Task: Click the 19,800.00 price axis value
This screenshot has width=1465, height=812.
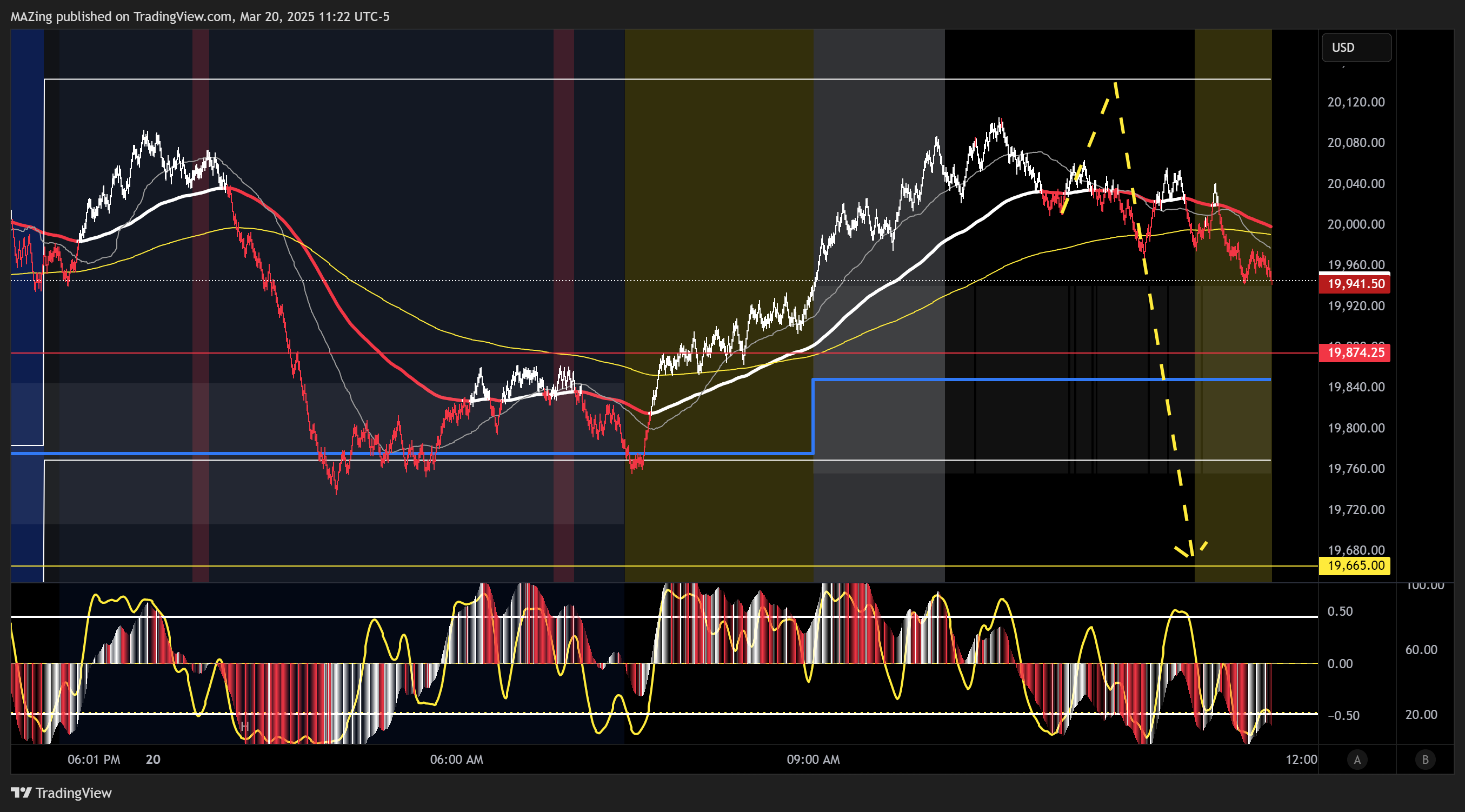Action: (x=1356, y=428)
